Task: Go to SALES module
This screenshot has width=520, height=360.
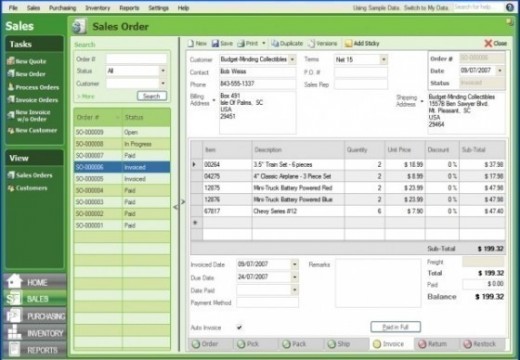Action: point(35,299)
